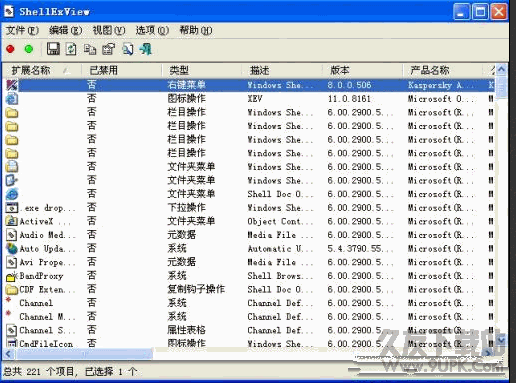The image size is (516, 383).
Task: Select the CmdFileIcon extension name
Action: click(x=46, y=344)
